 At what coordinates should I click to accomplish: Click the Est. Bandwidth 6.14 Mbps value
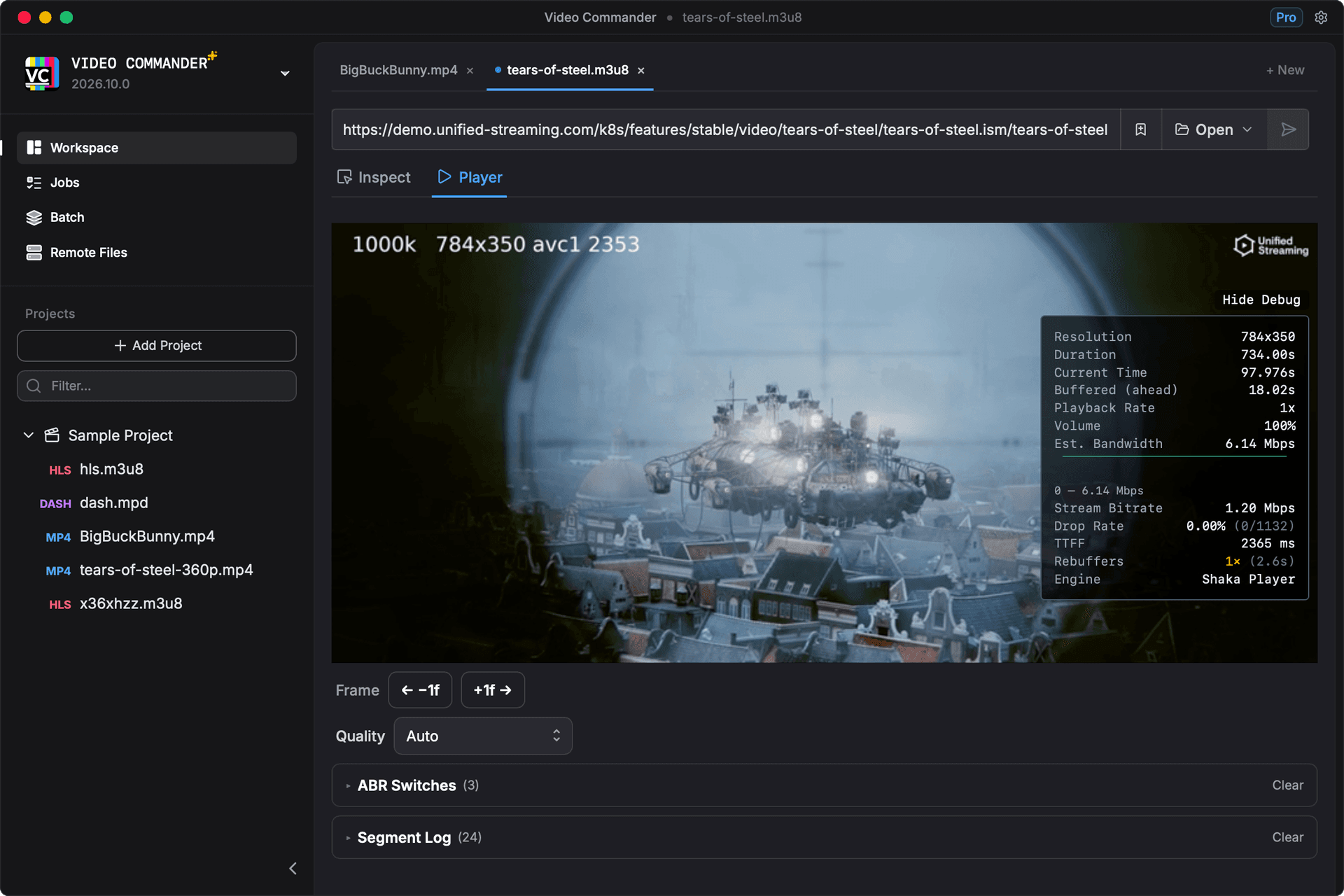(1259, 444)
